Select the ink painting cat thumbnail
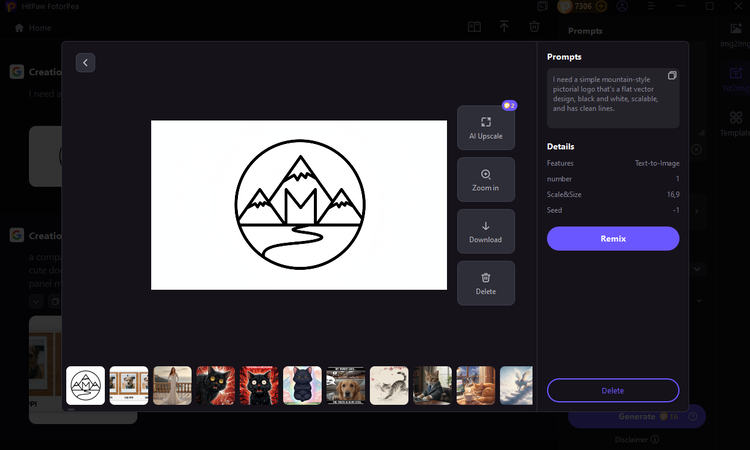Screen dimensions: 750x450 click(389, 385)
